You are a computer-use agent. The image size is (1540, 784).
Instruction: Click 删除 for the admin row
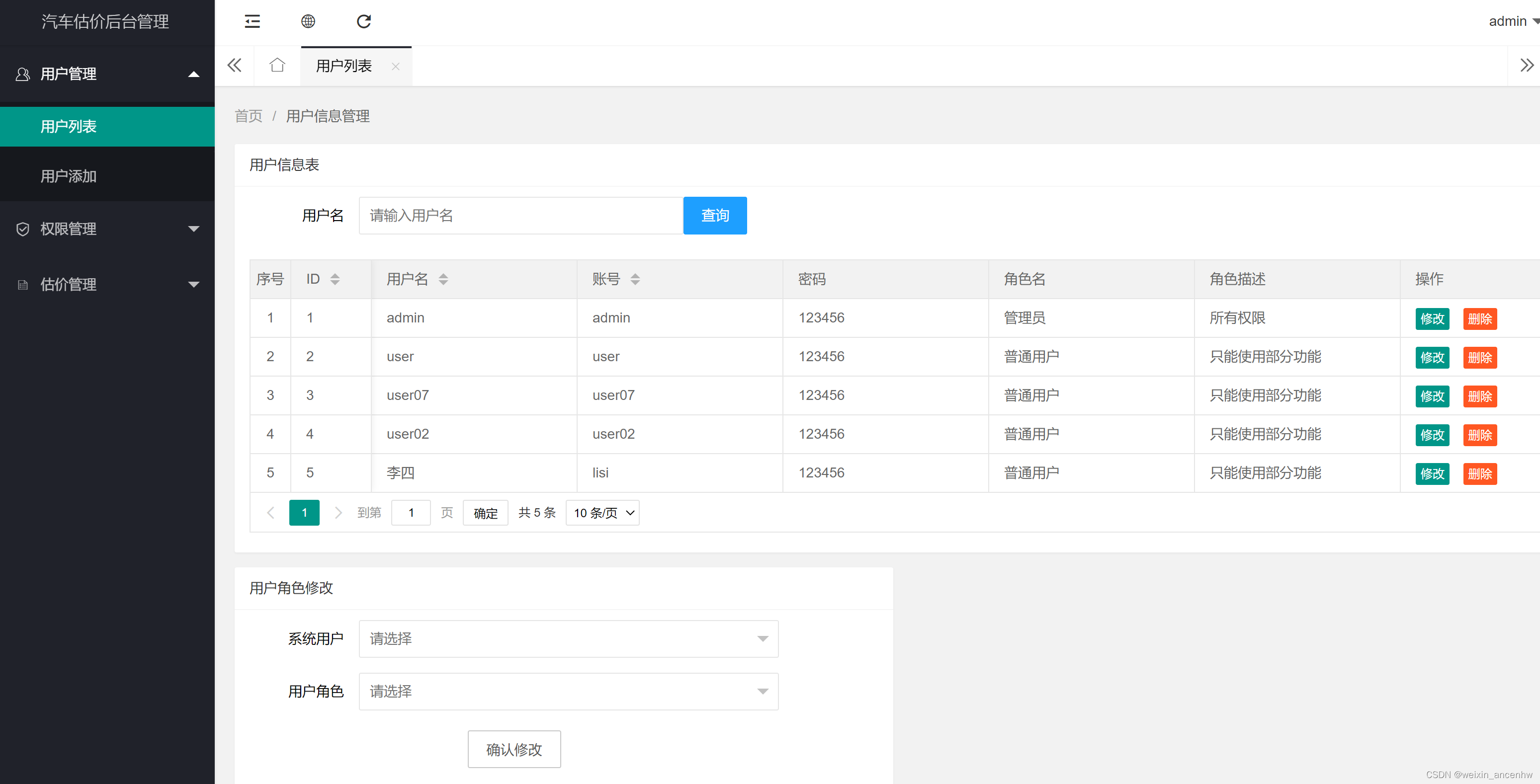tap(1480, 319)
